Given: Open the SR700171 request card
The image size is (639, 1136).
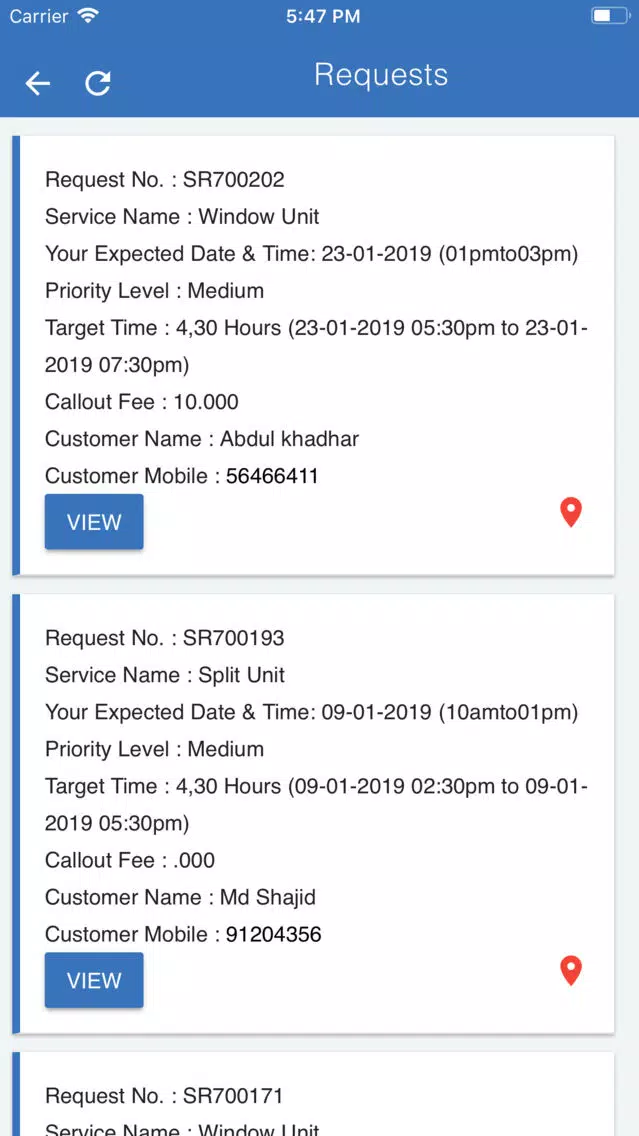Looking at the screenshot, I should [x=313, y=1094].
